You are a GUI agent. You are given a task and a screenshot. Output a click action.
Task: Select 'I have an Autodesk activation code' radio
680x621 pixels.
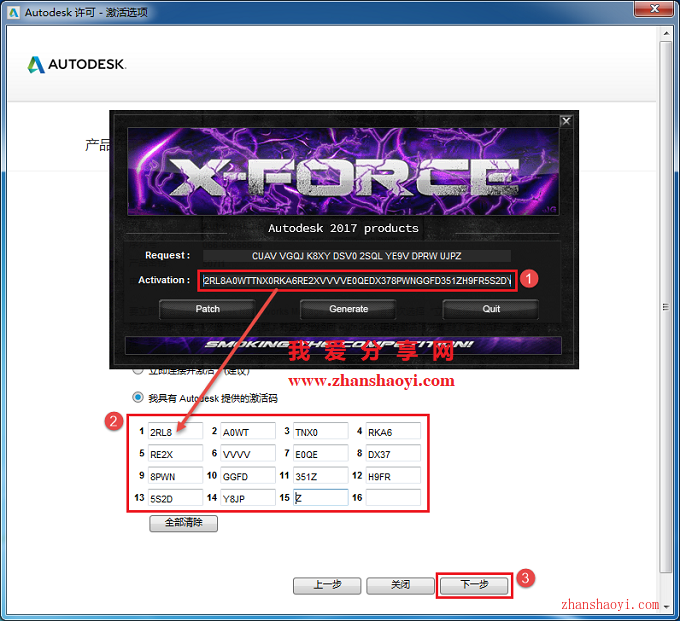tap(138, 397)
